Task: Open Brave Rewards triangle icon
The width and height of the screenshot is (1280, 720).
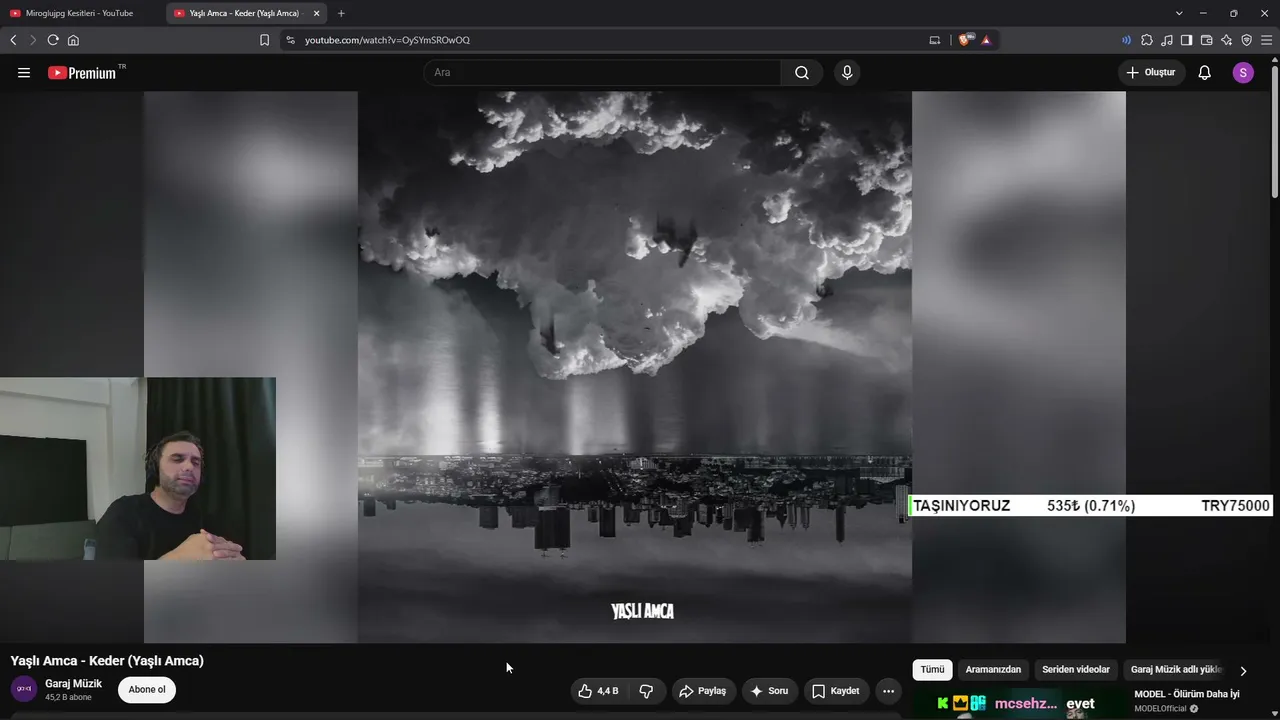Action: 986,40
